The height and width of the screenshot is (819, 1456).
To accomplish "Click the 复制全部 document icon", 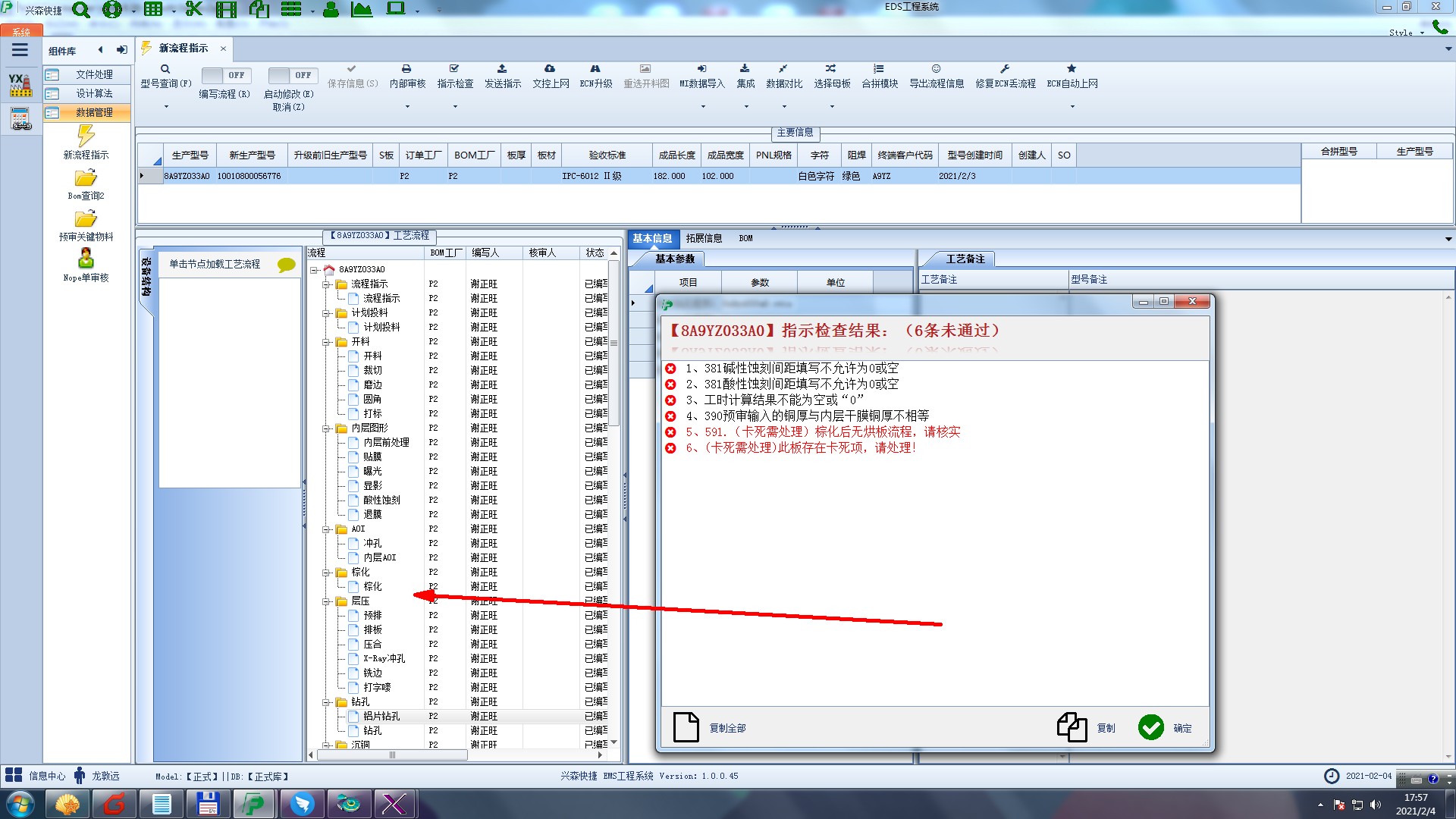I will pos(686,727).
